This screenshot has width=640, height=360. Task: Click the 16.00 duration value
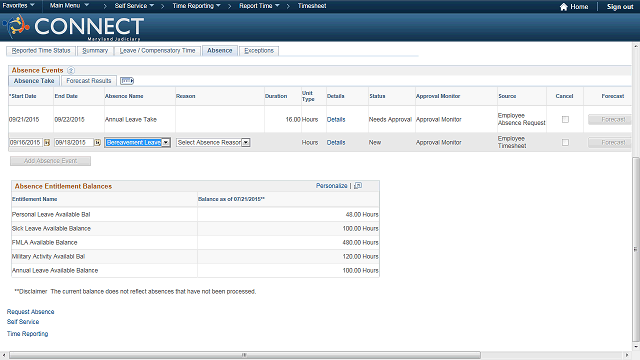293,120
